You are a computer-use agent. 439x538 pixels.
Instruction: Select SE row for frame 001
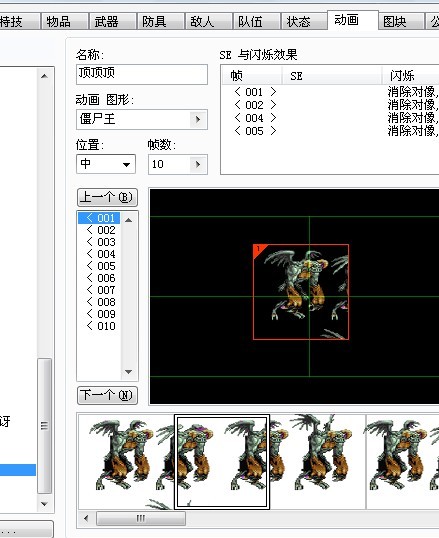(x=330, y=92)
